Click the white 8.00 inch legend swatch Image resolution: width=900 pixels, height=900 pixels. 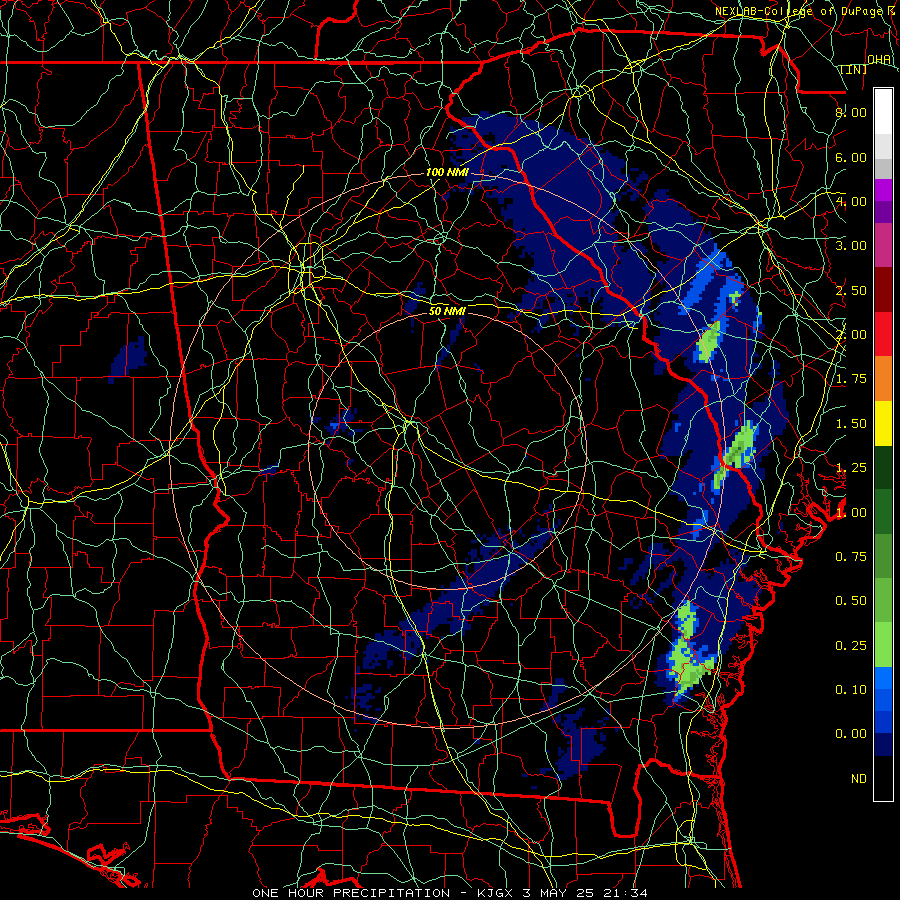click(883, 112)
